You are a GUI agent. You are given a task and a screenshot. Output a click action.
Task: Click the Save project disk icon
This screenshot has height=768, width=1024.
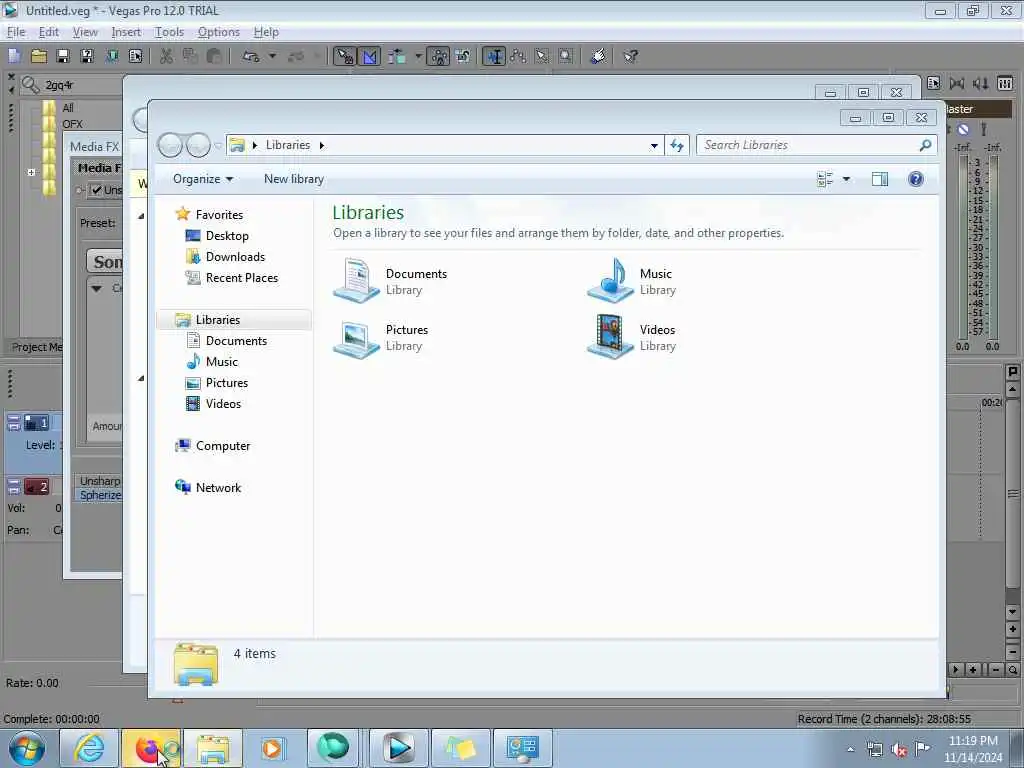[63, 57]
